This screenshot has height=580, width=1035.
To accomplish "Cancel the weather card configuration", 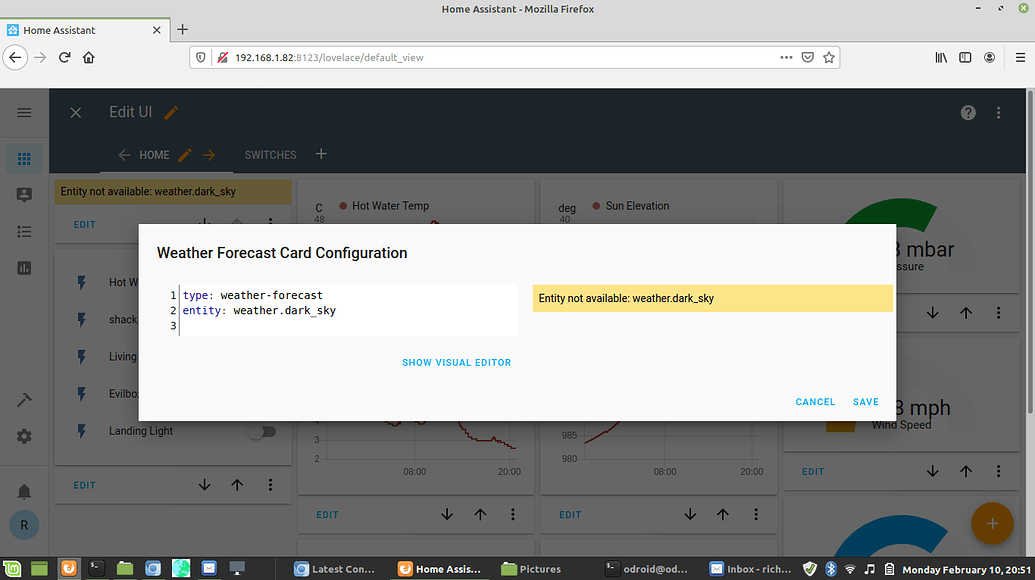I will [815, 402].
